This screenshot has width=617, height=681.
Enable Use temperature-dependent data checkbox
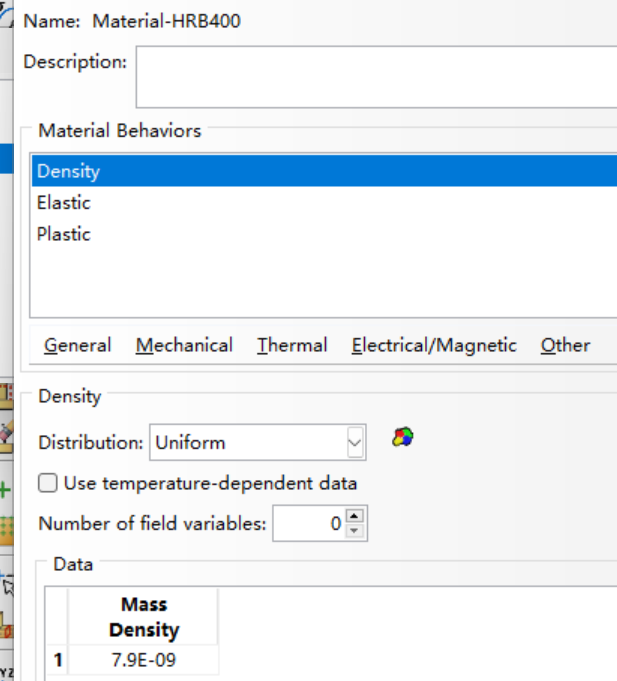point(47,483)
